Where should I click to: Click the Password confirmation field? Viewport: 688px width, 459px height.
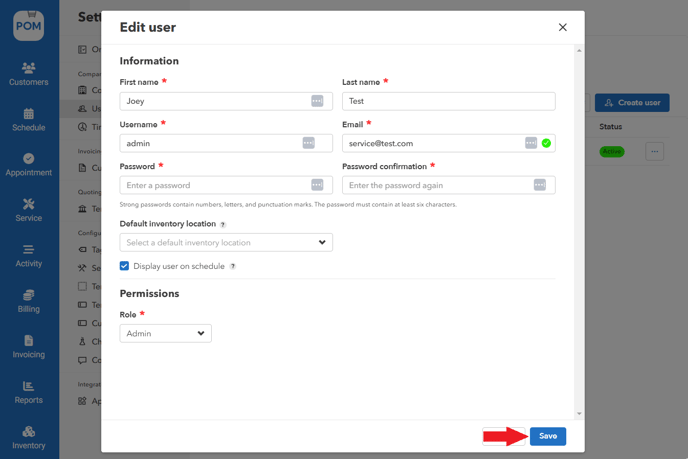437,185
